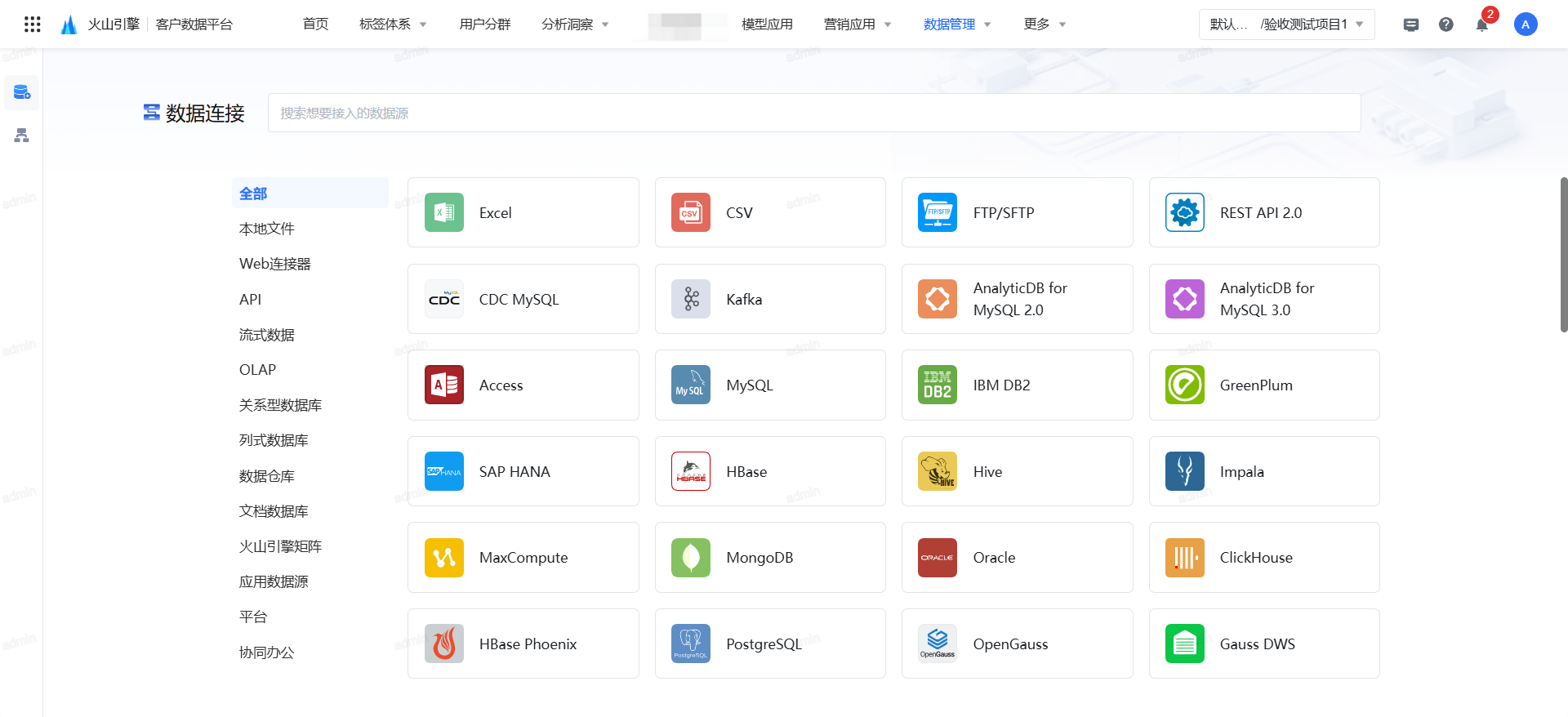Go to 首页 in top navigation
Screen dimensions: 1568x717
coord(315,24)
